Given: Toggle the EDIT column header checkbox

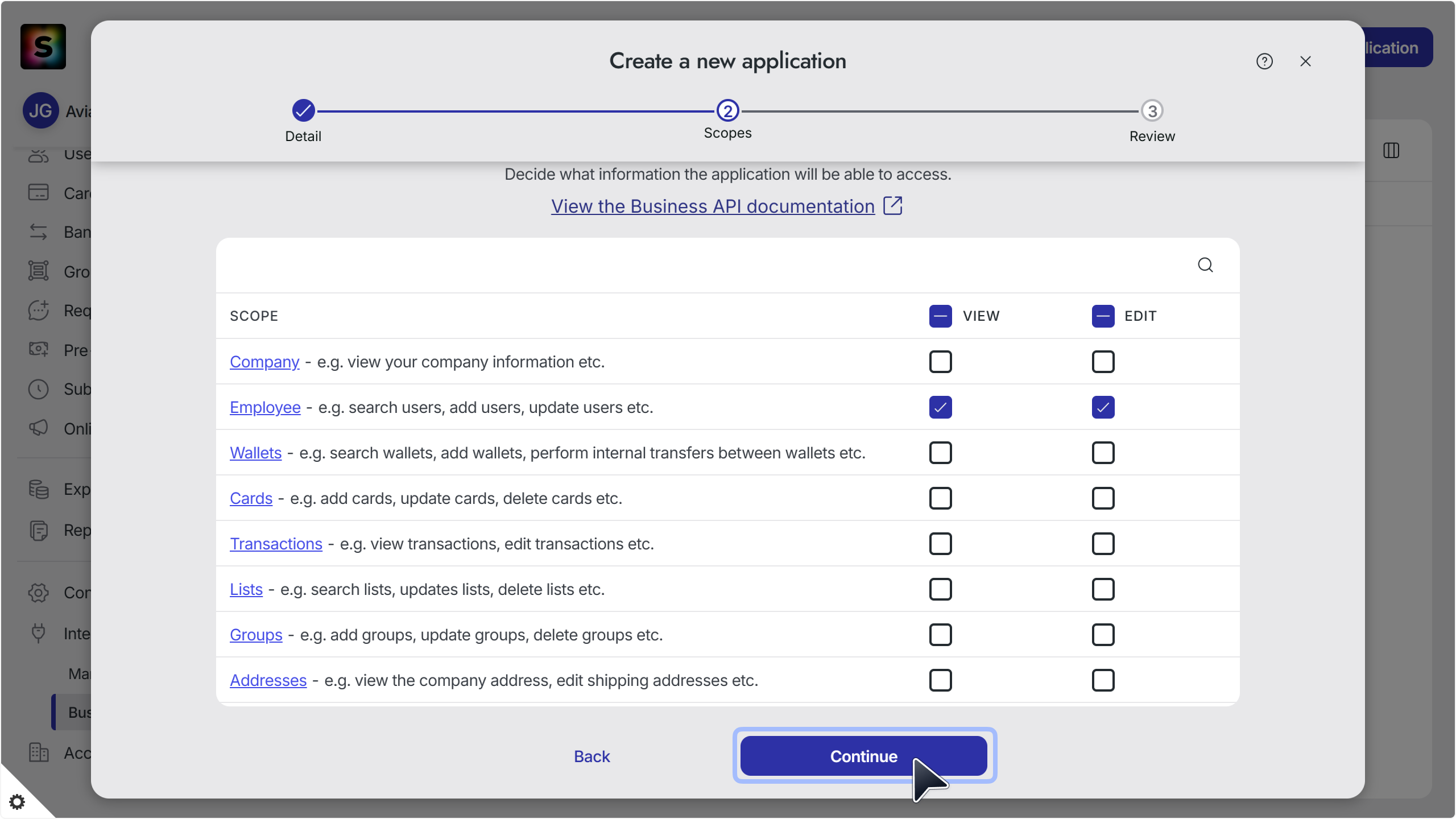Looking at the screenshot, I should coord(1103,316).
